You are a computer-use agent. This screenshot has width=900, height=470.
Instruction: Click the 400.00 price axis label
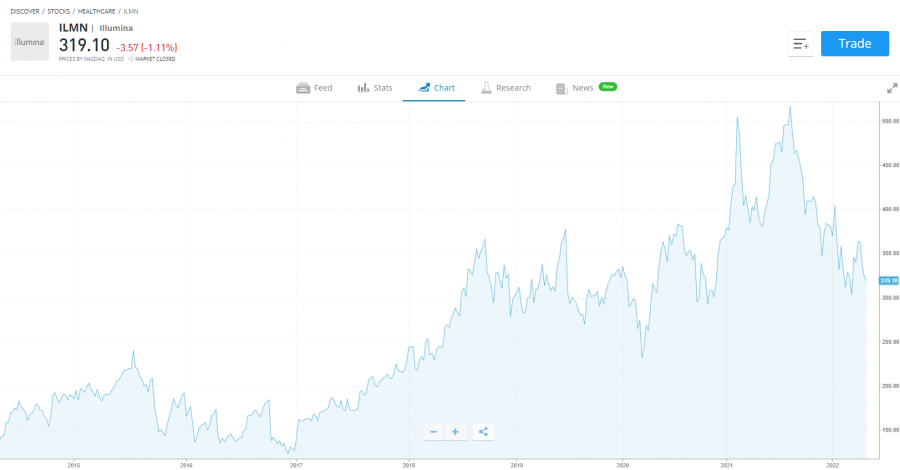point(890,209)
